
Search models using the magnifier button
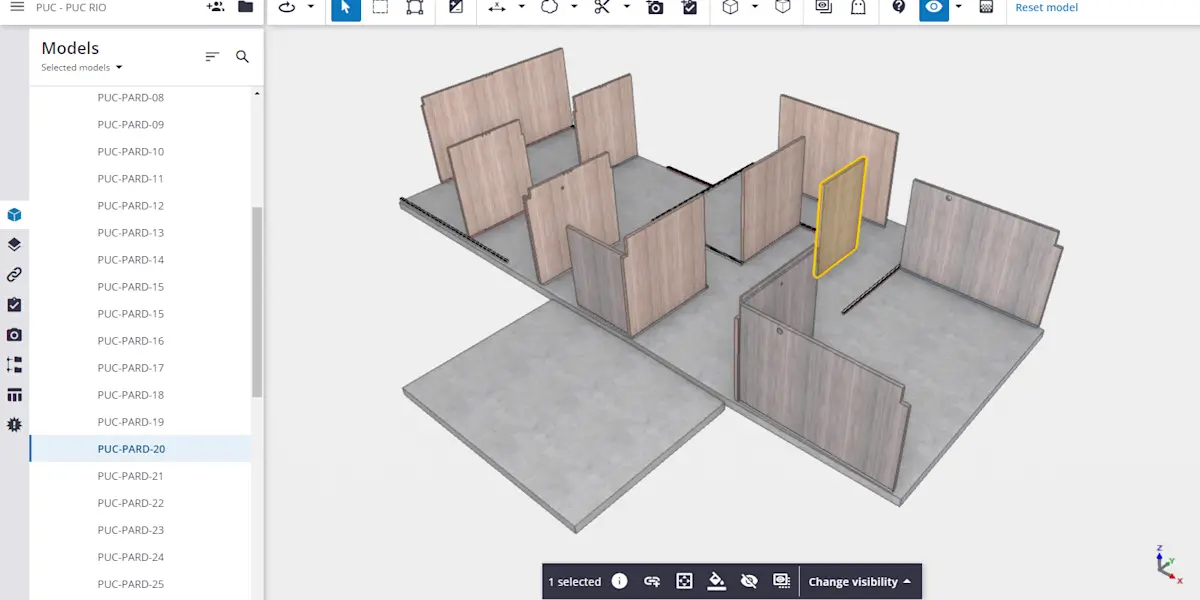coord(242,57)
